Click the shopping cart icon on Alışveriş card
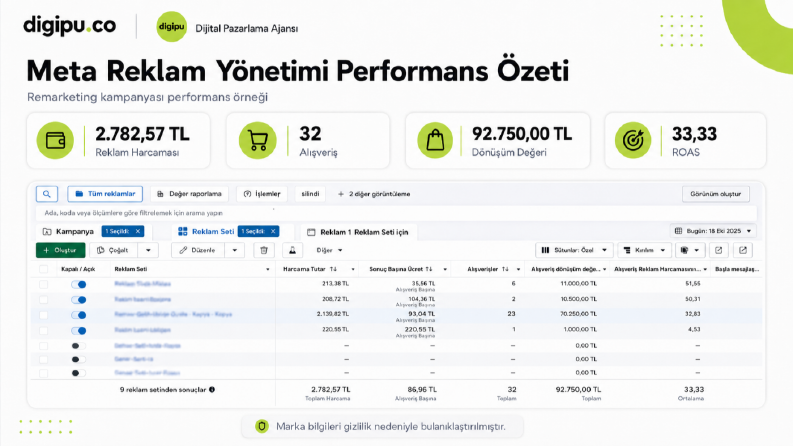The height and width of the screenshot is (446, 793). tap(258, 140)
